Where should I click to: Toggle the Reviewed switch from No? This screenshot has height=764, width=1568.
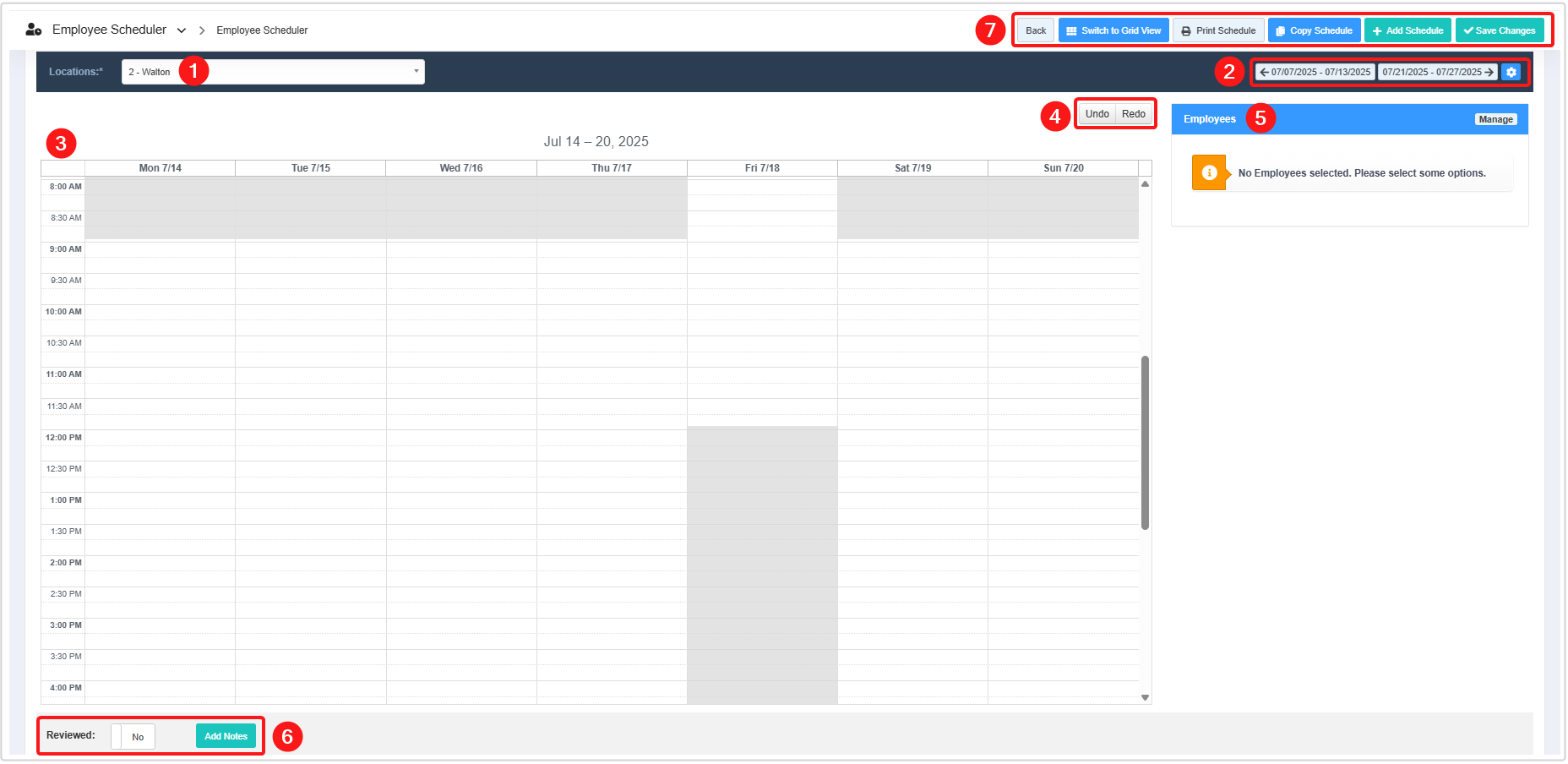coord(133,737)
